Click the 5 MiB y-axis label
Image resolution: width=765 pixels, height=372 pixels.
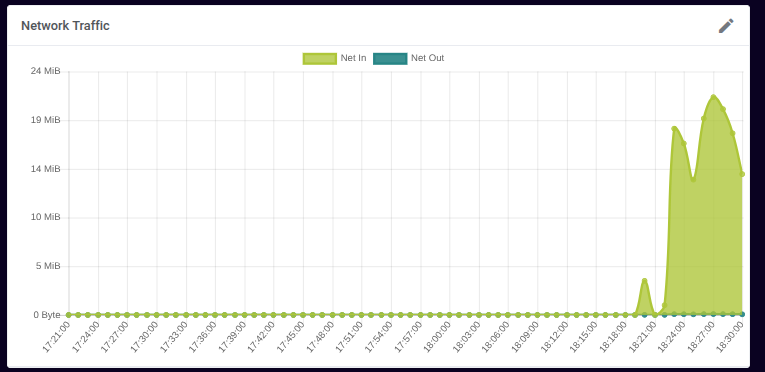point(48,266)
